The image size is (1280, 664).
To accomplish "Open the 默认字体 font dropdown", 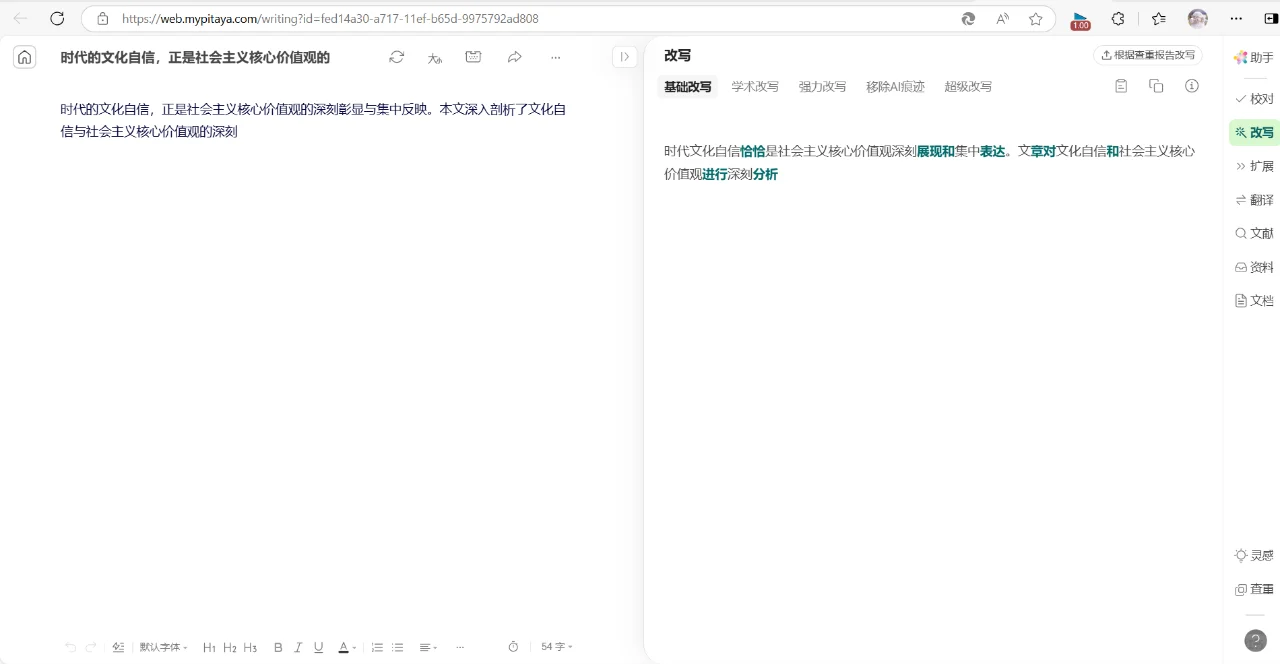I will pyautogui.click(x=162, y=647).
